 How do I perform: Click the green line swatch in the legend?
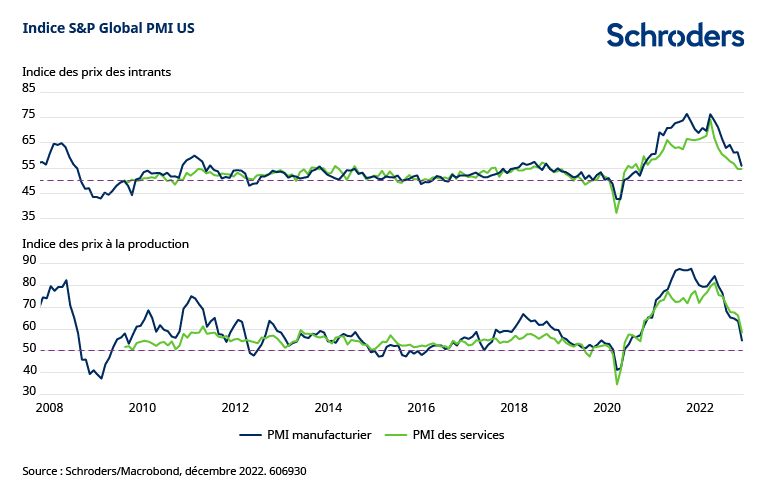[x=396, y=435]
